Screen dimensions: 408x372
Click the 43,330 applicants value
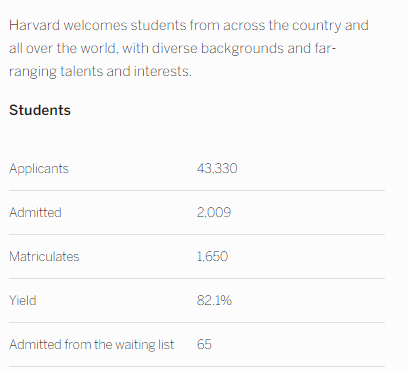coord(217,168)
